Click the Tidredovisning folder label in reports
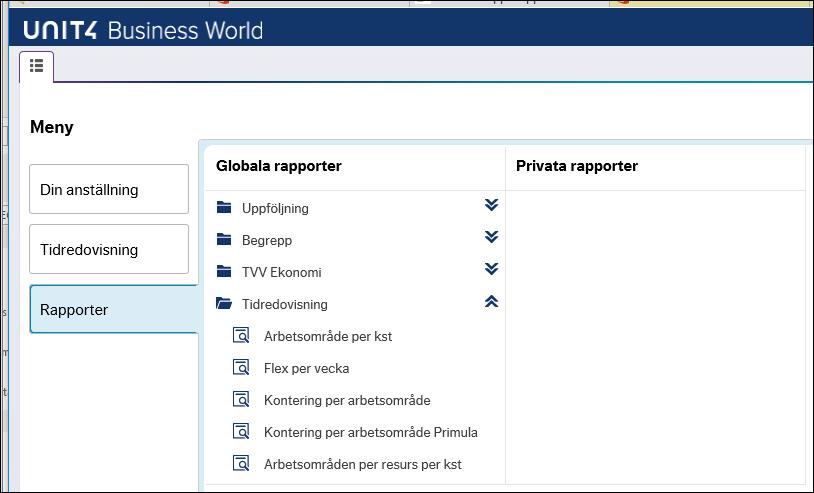Viewport: 814px width, 493px height. [284, 304]
